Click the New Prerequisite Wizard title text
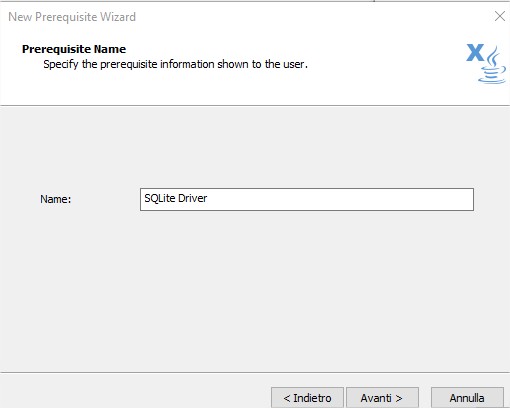 72,17
